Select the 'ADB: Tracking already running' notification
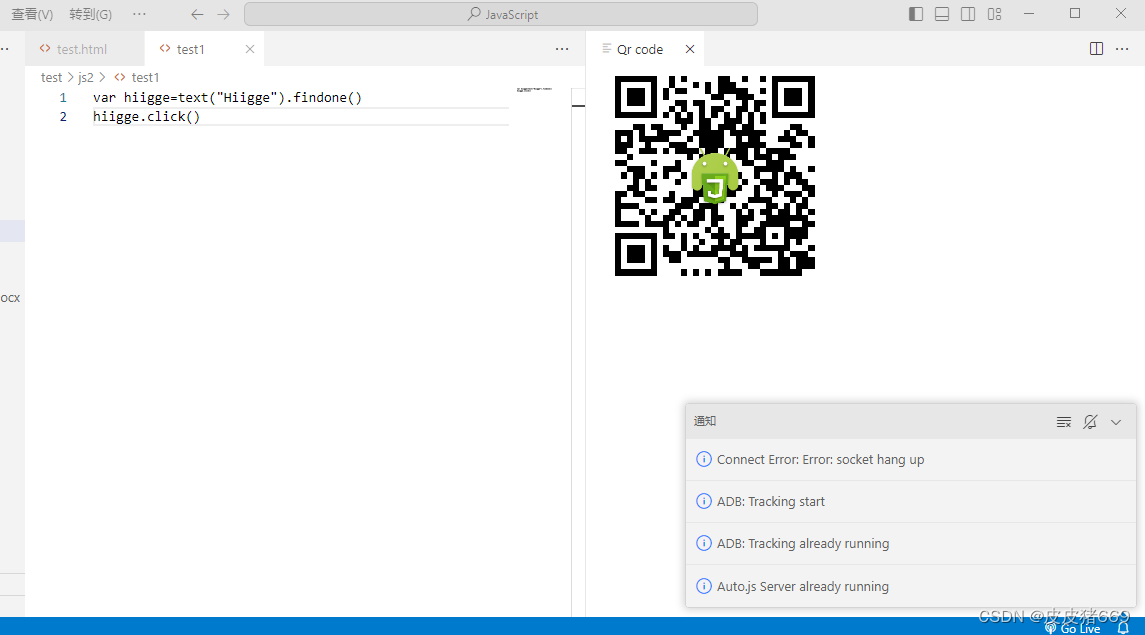The width and height of the screenshot is (1145, 635). 911,544
